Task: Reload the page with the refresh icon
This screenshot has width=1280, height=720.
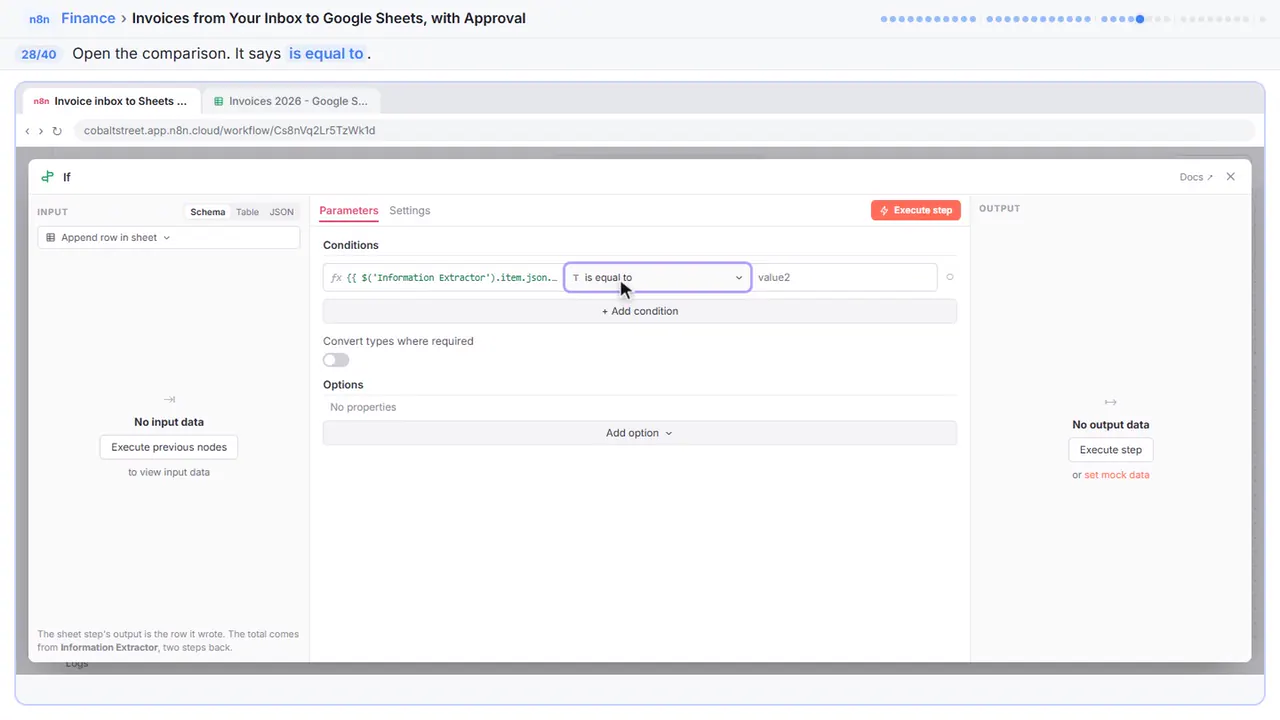Action: click(57, 131)
